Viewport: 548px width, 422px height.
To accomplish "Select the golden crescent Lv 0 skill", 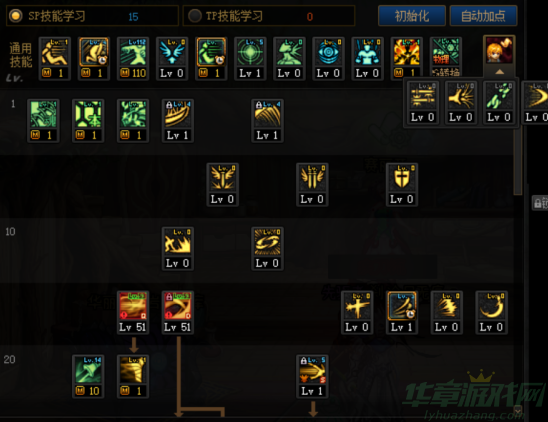I will [x=491, y=313].
